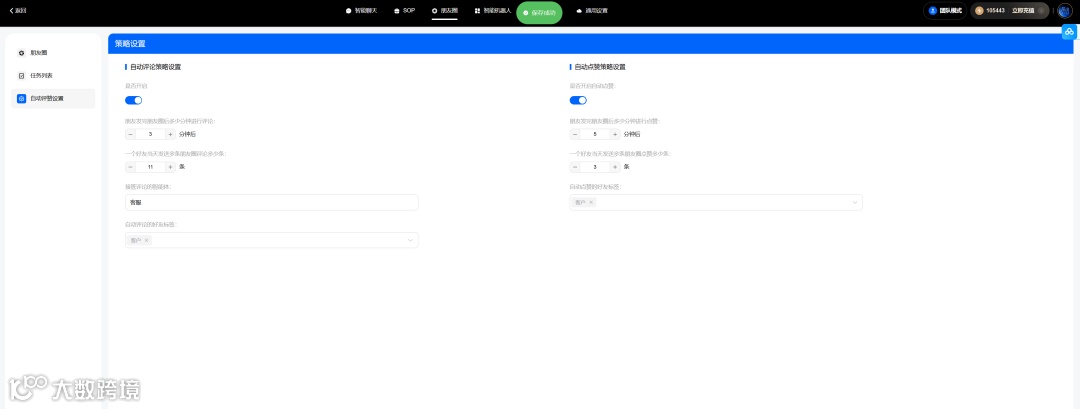Click the 立即充值 recharge link
Screen dimensions: 1080x409
pos(1023,11)
